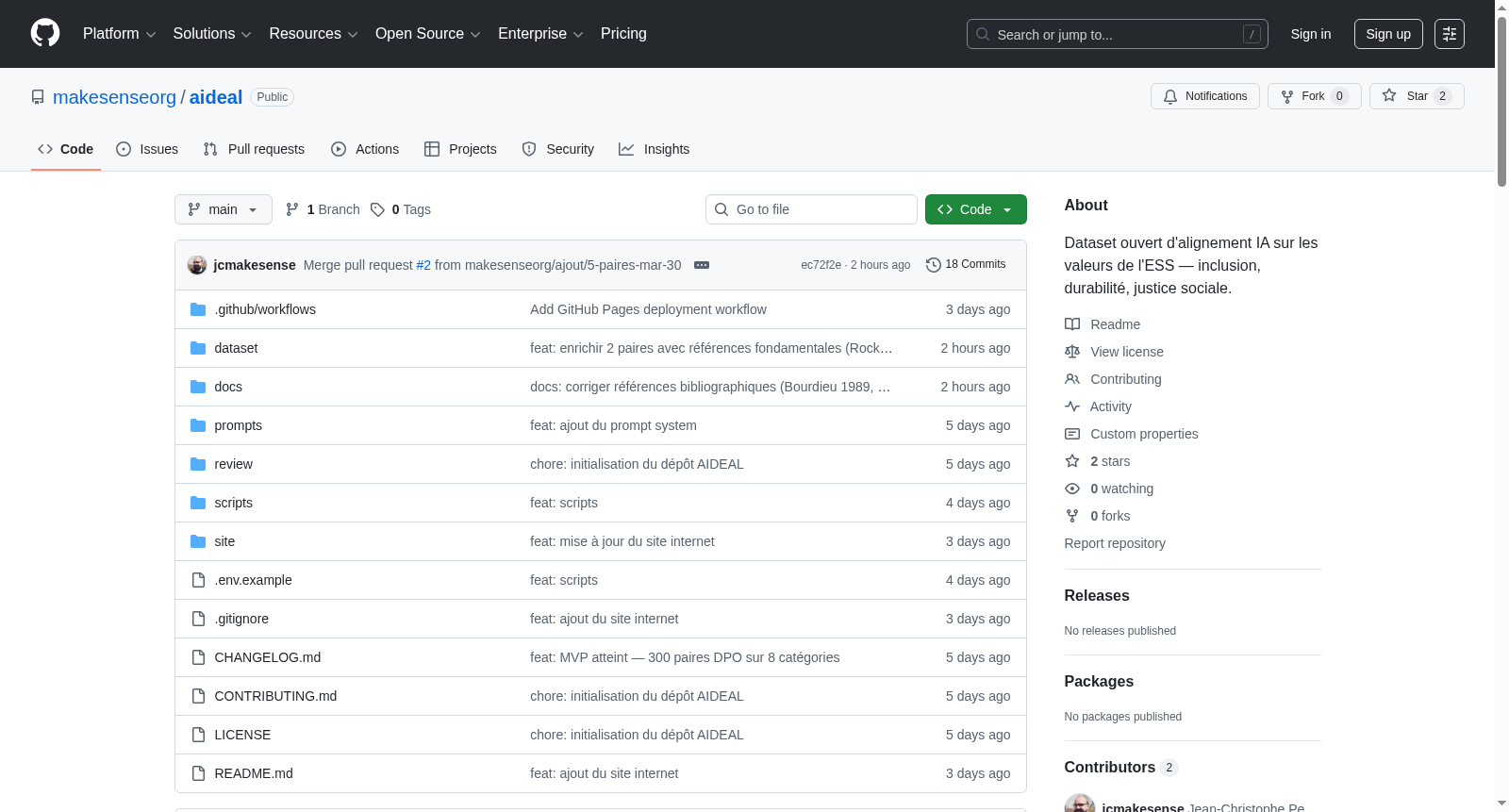This screenshot has width=1509, height=812.
Task: Click the Search or jump to field
Action: point(1118,34)
